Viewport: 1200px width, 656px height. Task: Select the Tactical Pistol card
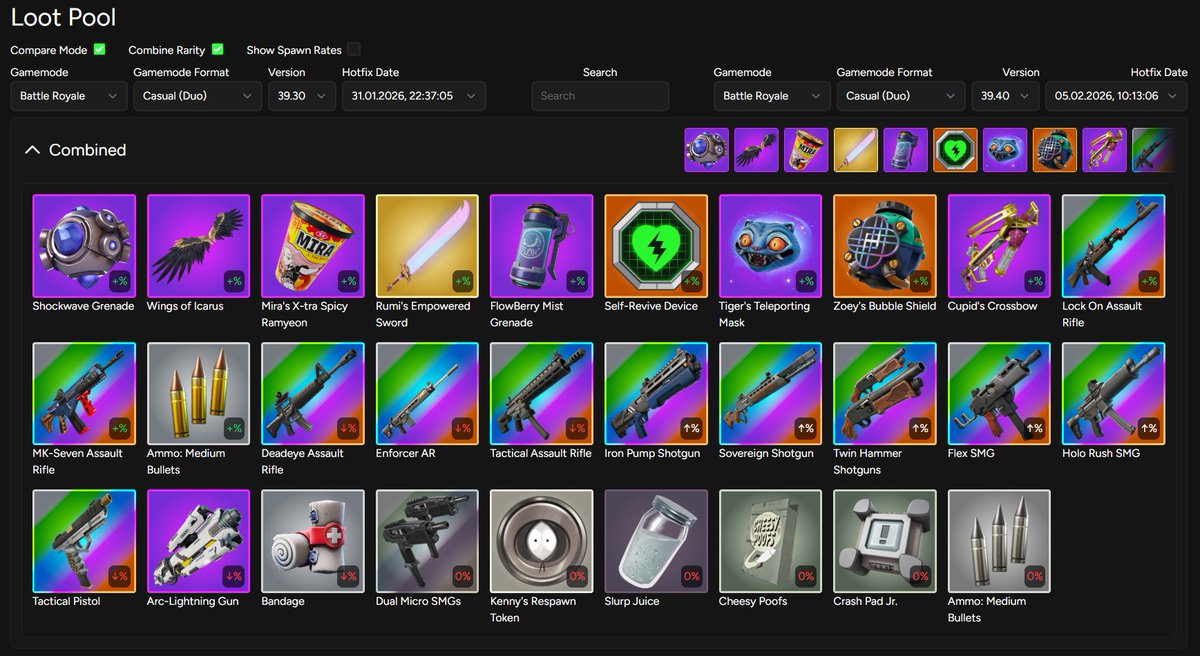(x=84, y=541)
